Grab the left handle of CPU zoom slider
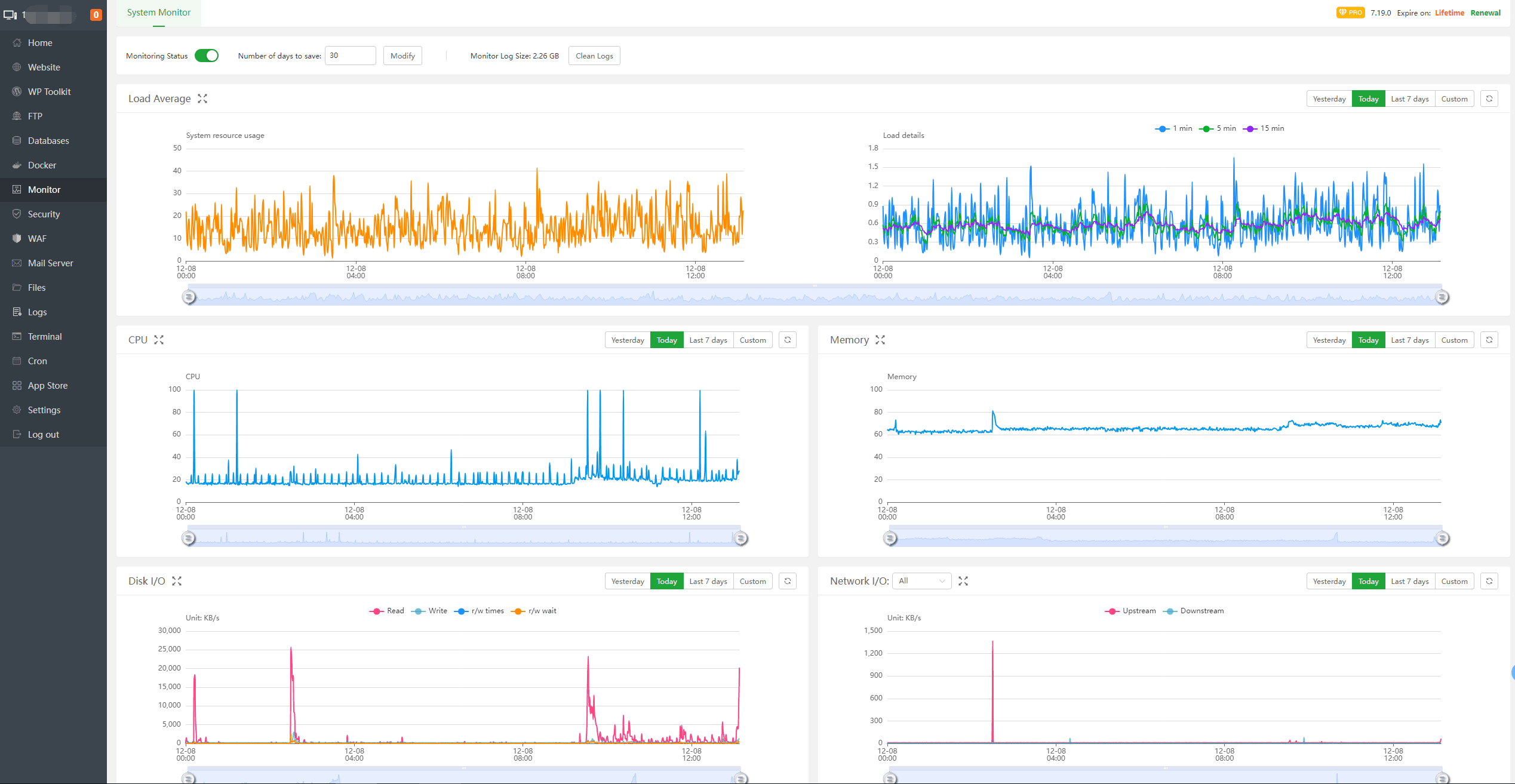Screen dimensions: 1515x784 pyautogui.click(x=189, y=538)
